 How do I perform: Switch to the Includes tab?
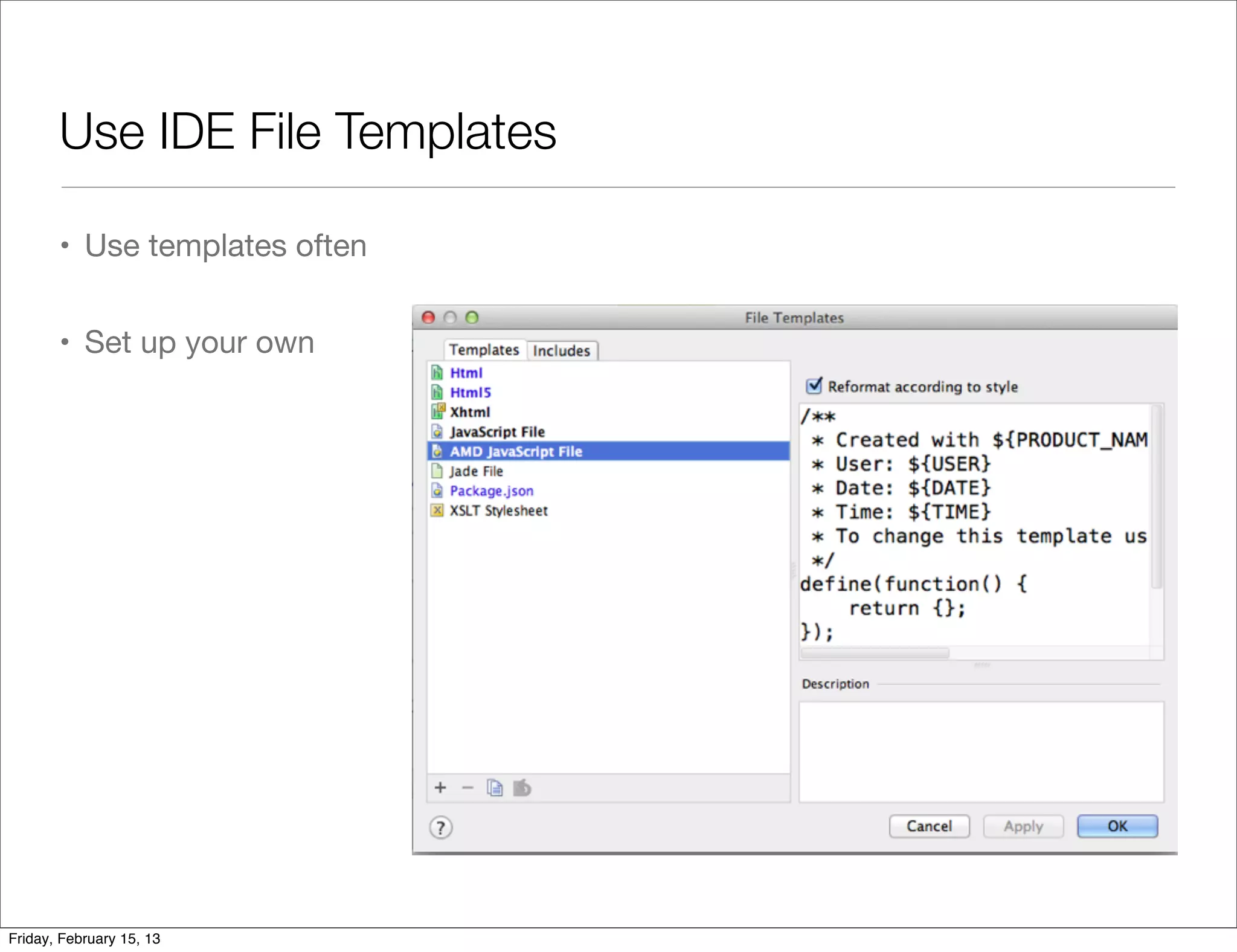tap(562, 351)
